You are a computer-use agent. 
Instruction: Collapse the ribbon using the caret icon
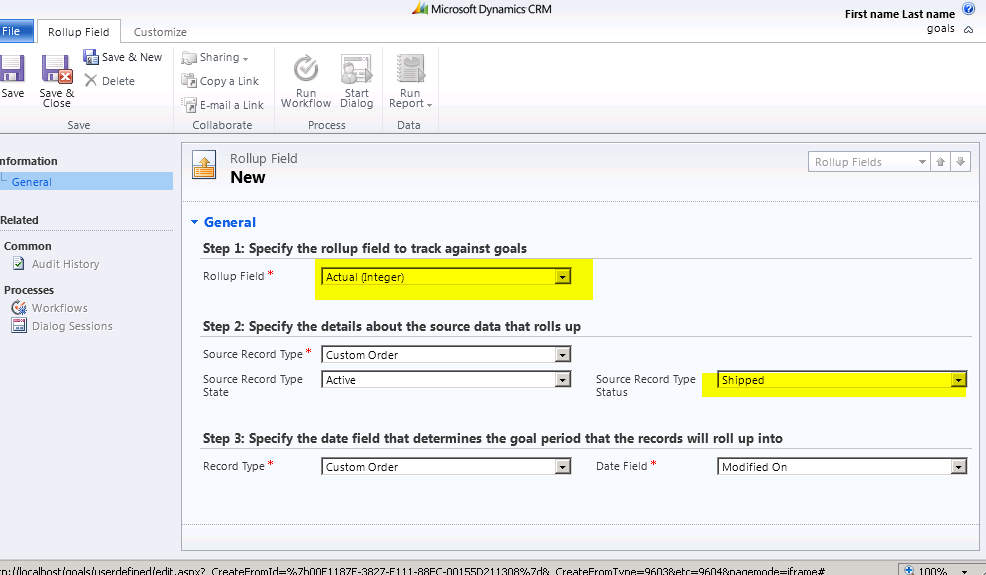(969, 30)
